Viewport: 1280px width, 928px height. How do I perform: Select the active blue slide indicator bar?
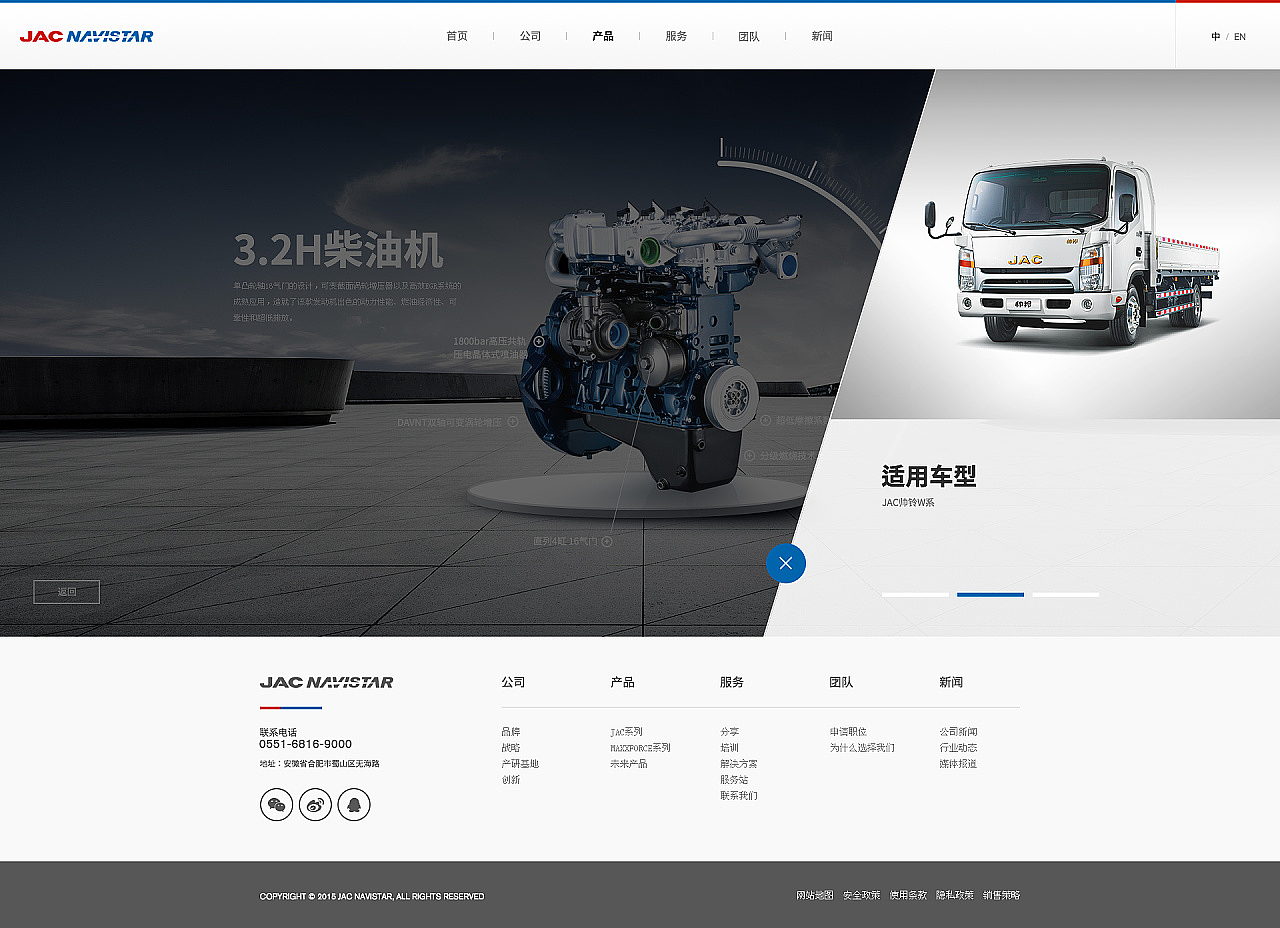click(x=990, y=595)
